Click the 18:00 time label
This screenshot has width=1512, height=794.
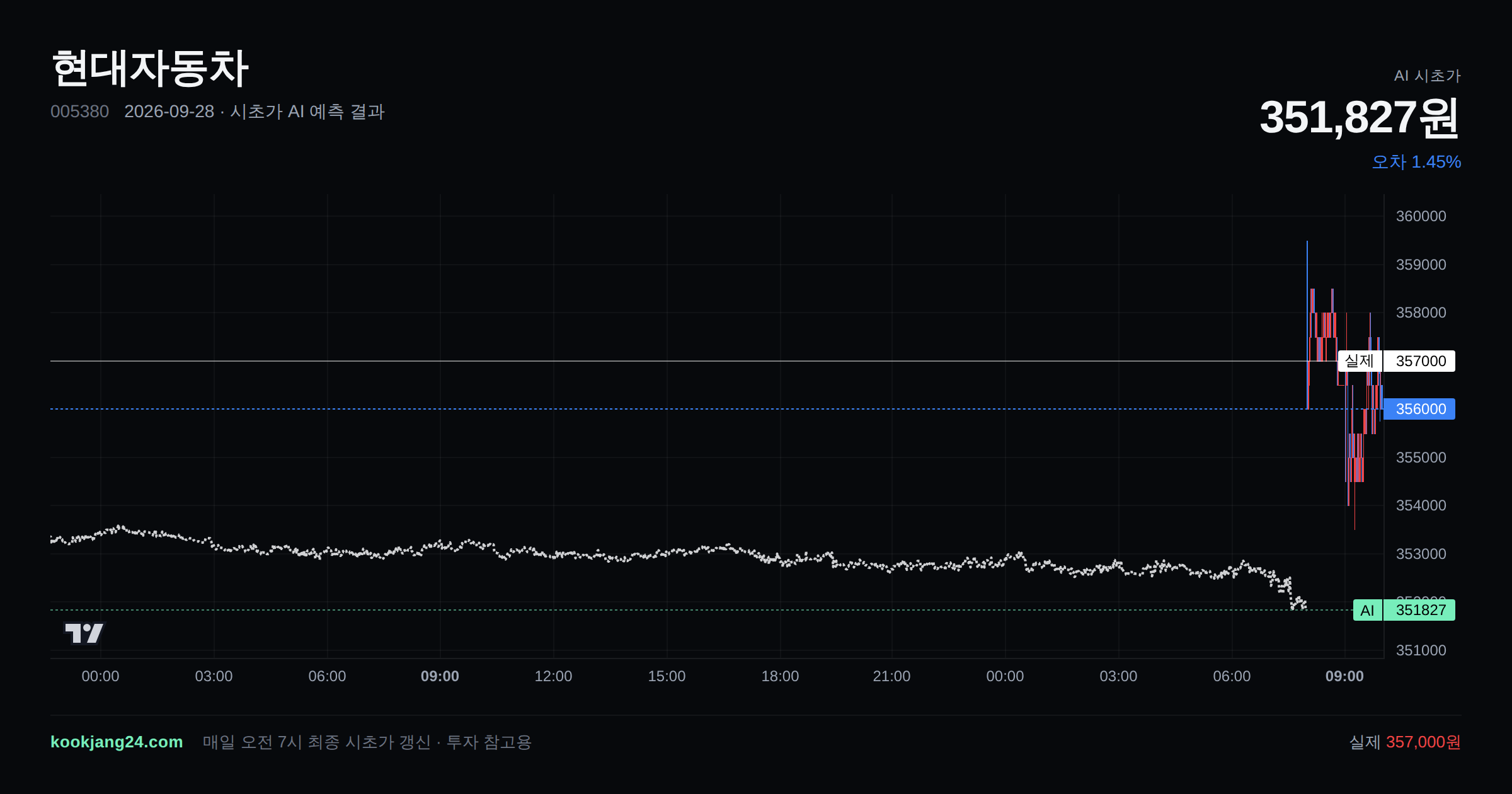pyautogui.click(x=780, y=676)
